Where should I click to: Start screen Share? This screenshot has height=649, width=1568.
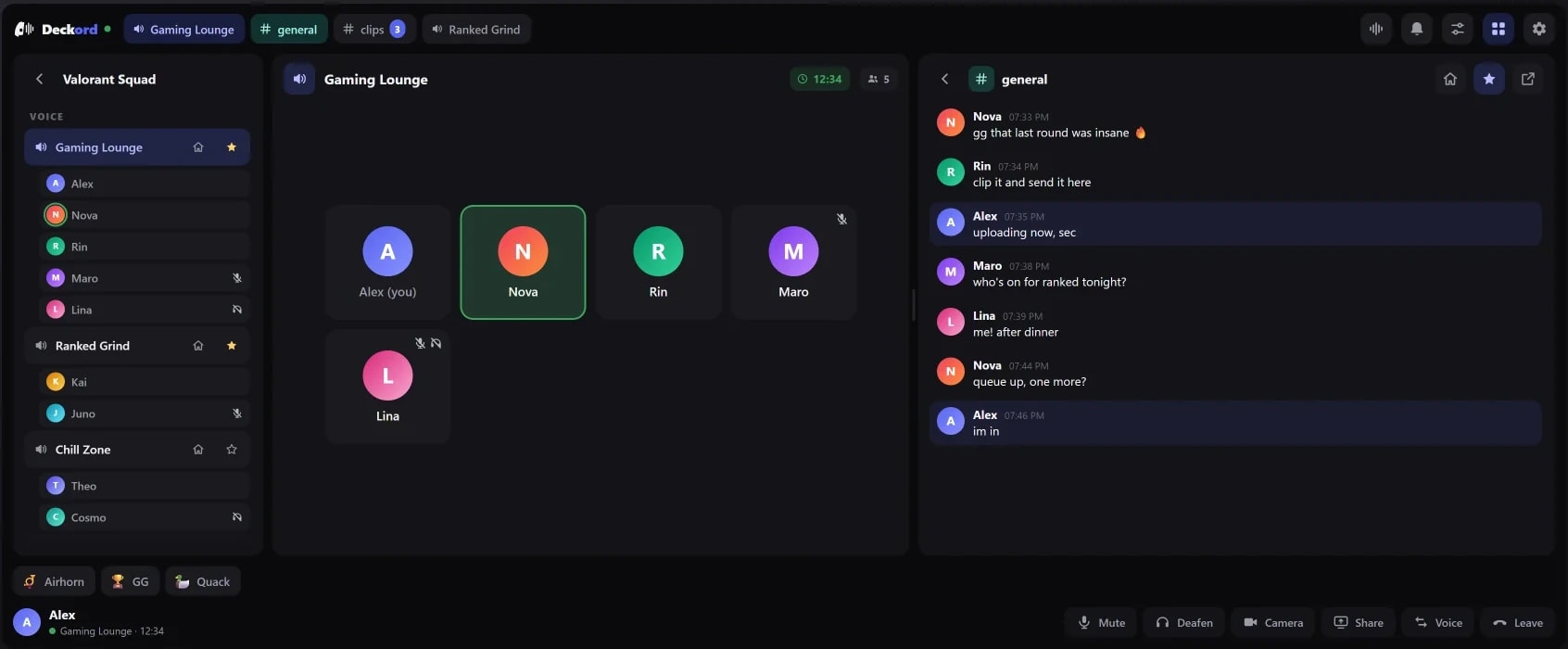[1359, 622]
